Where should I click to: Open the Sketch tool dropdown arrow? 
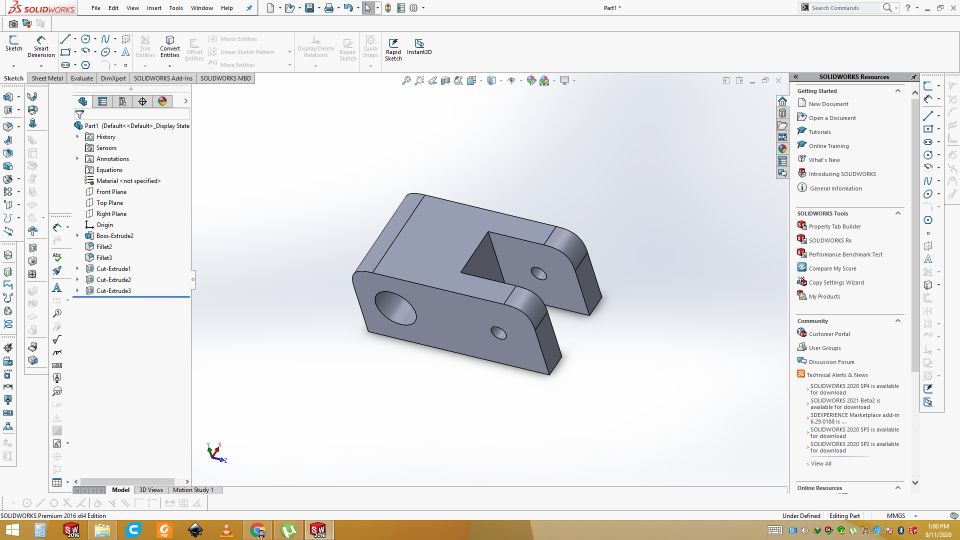tap(13, 66)
